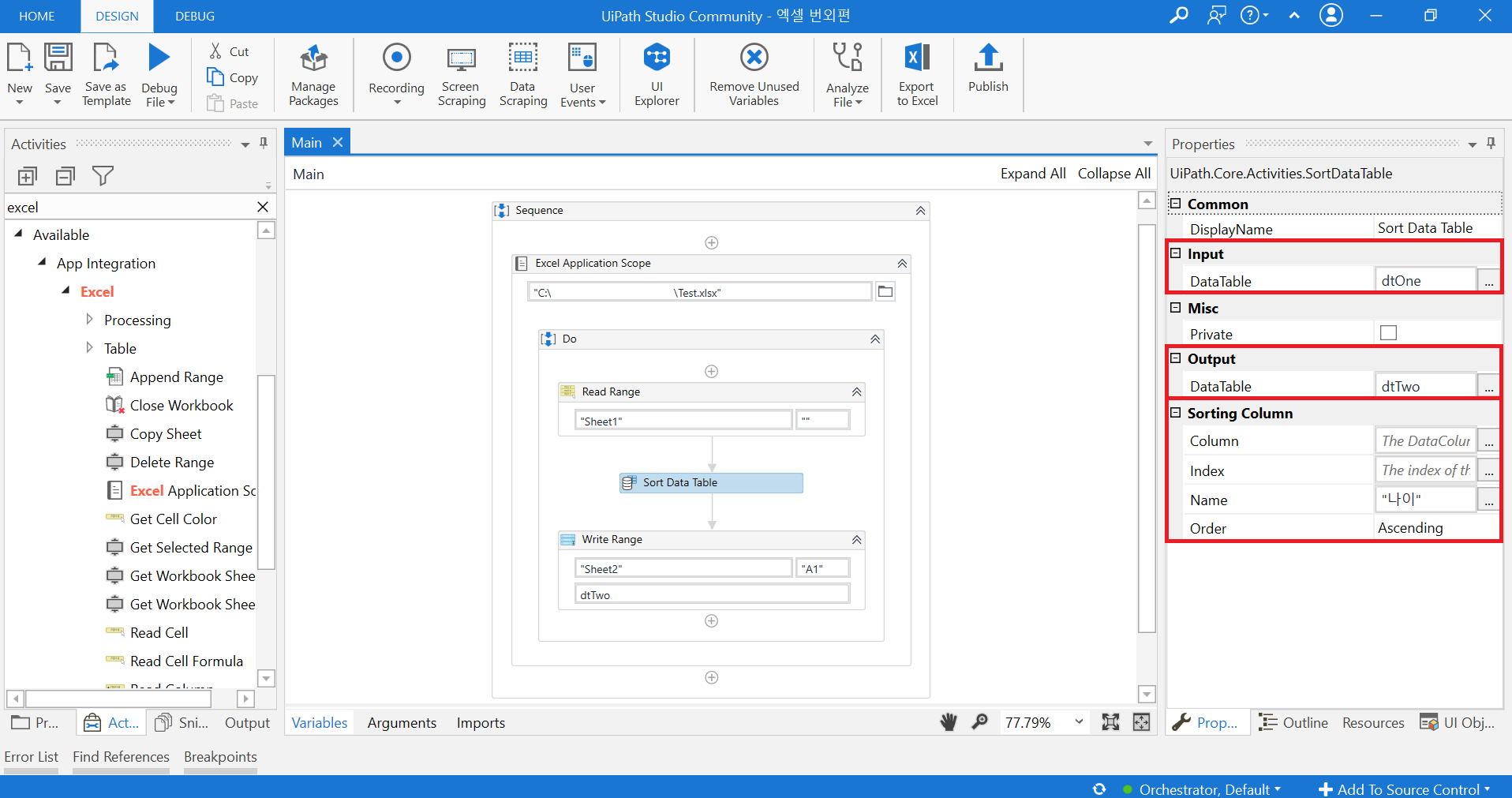The height and width of the screenshot is (798, 1512).
Task: Click the Cut tool
Action: click(230, 51)
